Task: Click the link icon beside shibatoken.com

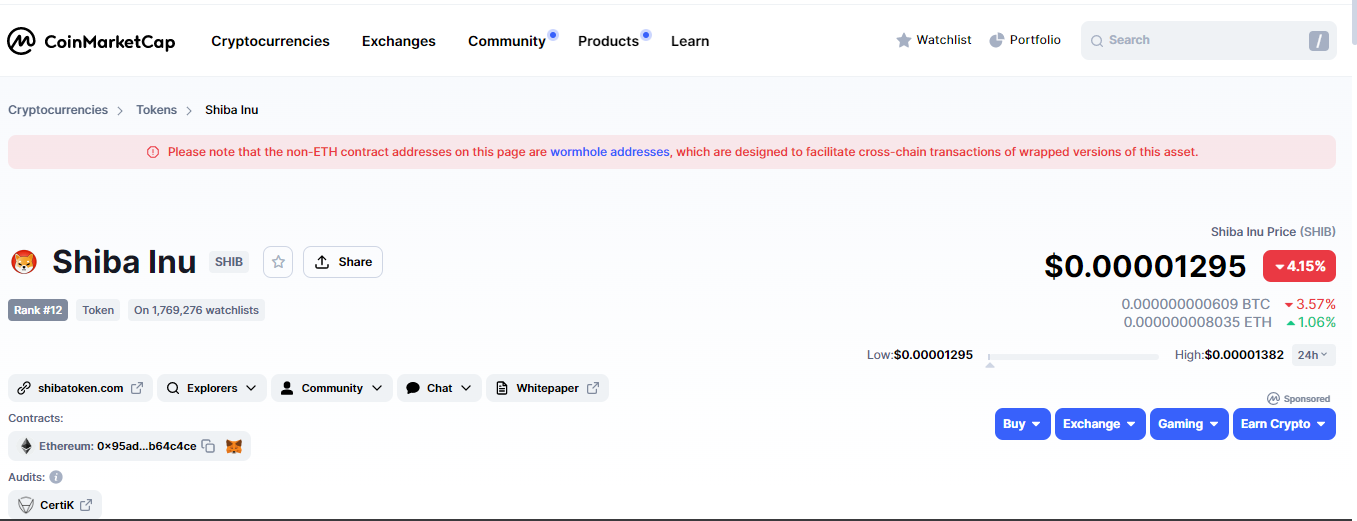Action: [25, 388]
